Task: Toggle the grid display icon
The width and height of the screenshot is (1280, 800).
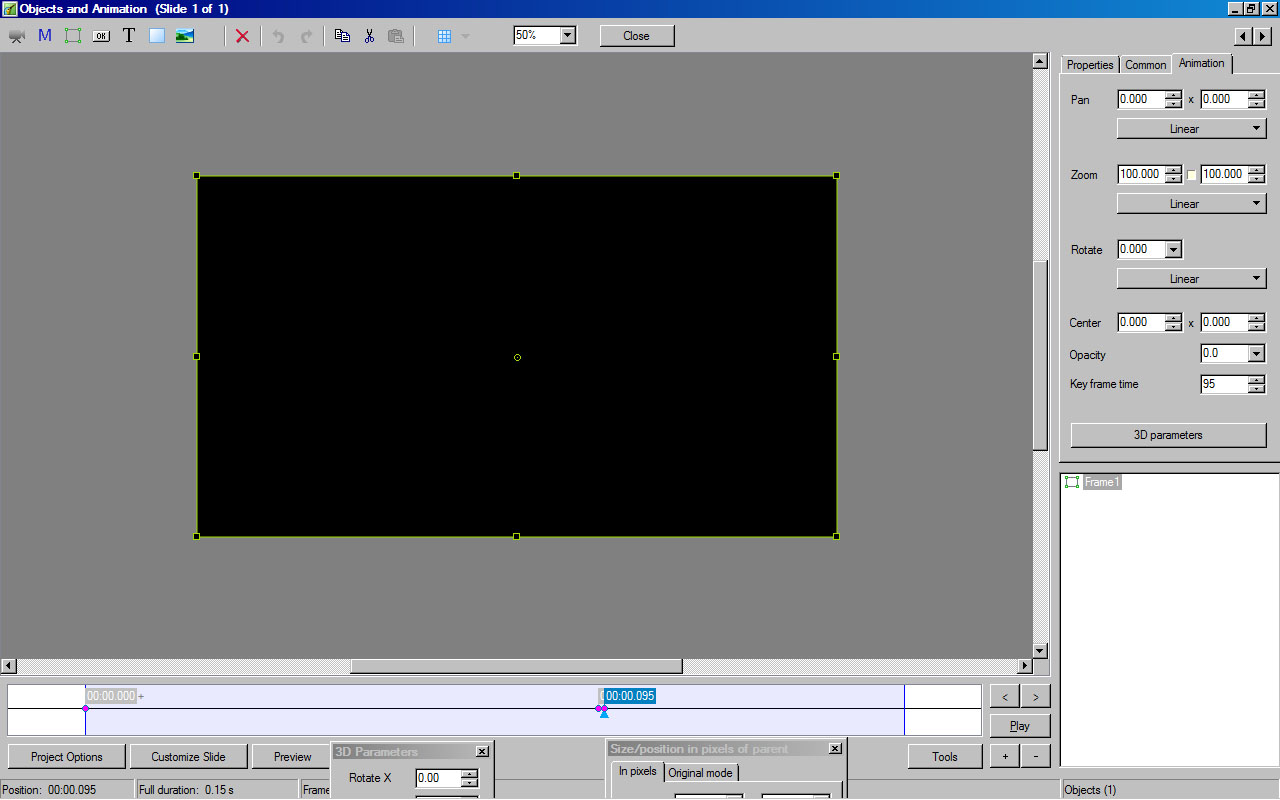Action: [x=445, y=36]
